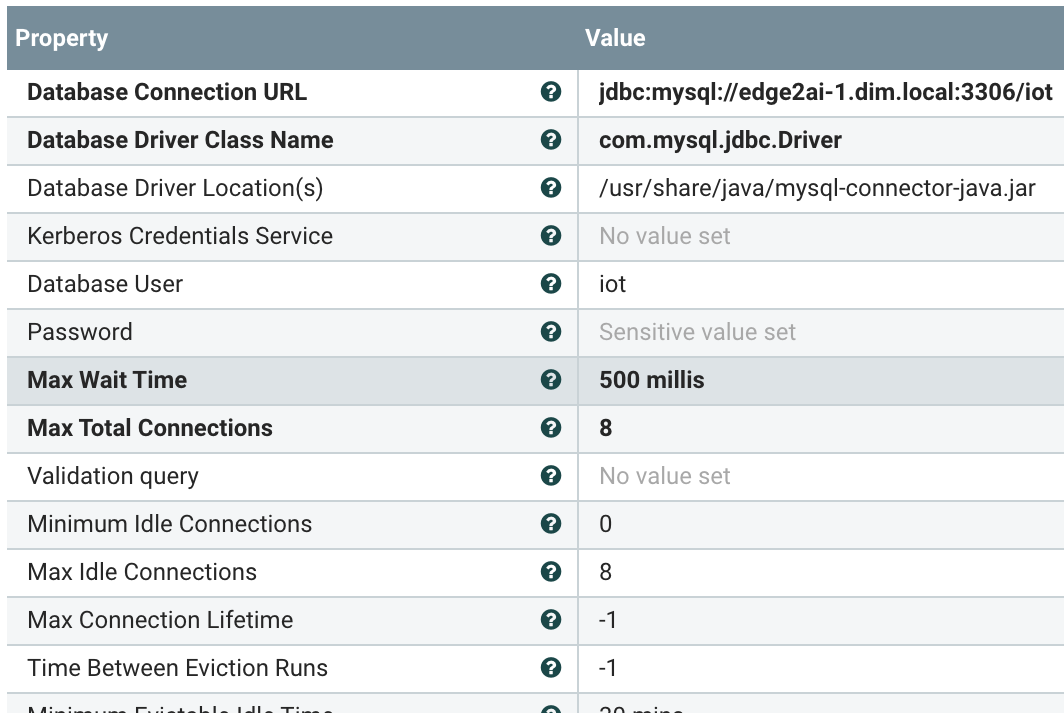Open help tooltip for Database Driver Location(s)
The image size is (1064, 713).
tap(550, 188)
